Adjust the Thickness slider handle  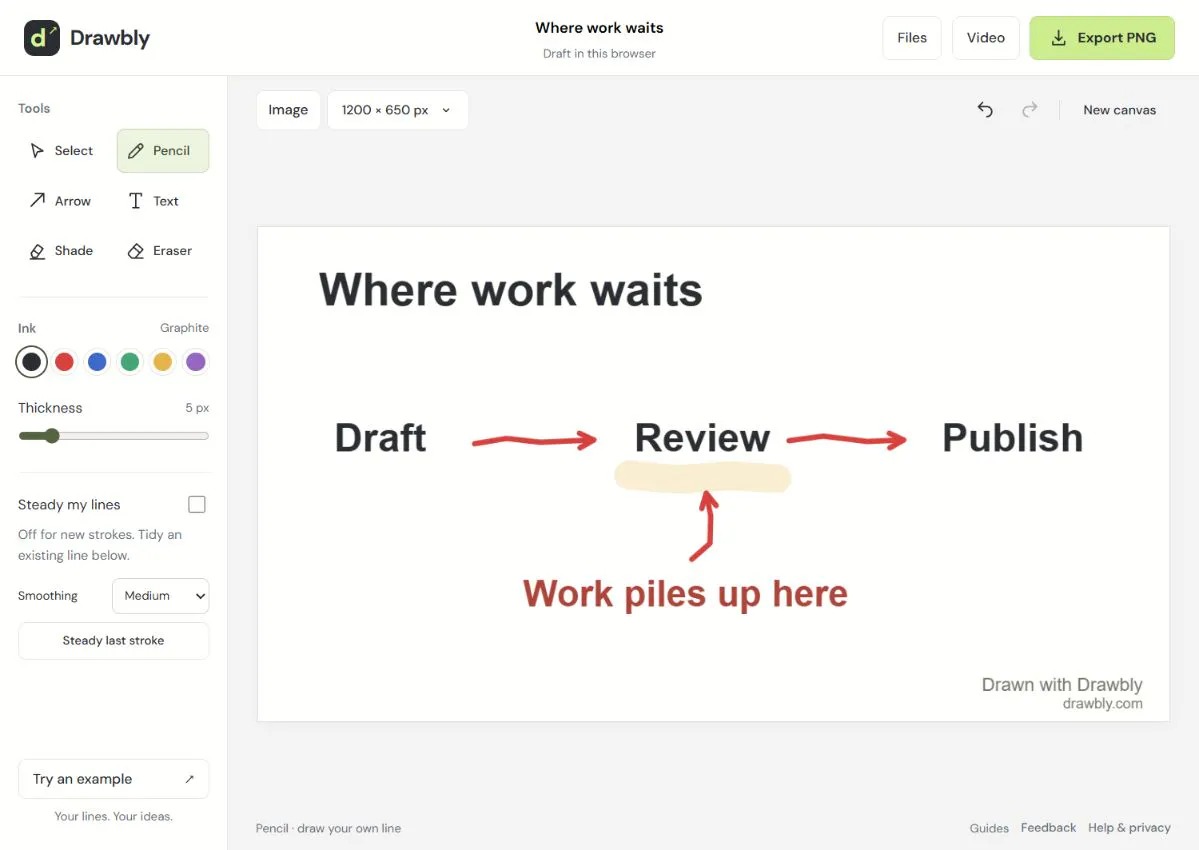(52, 436)
